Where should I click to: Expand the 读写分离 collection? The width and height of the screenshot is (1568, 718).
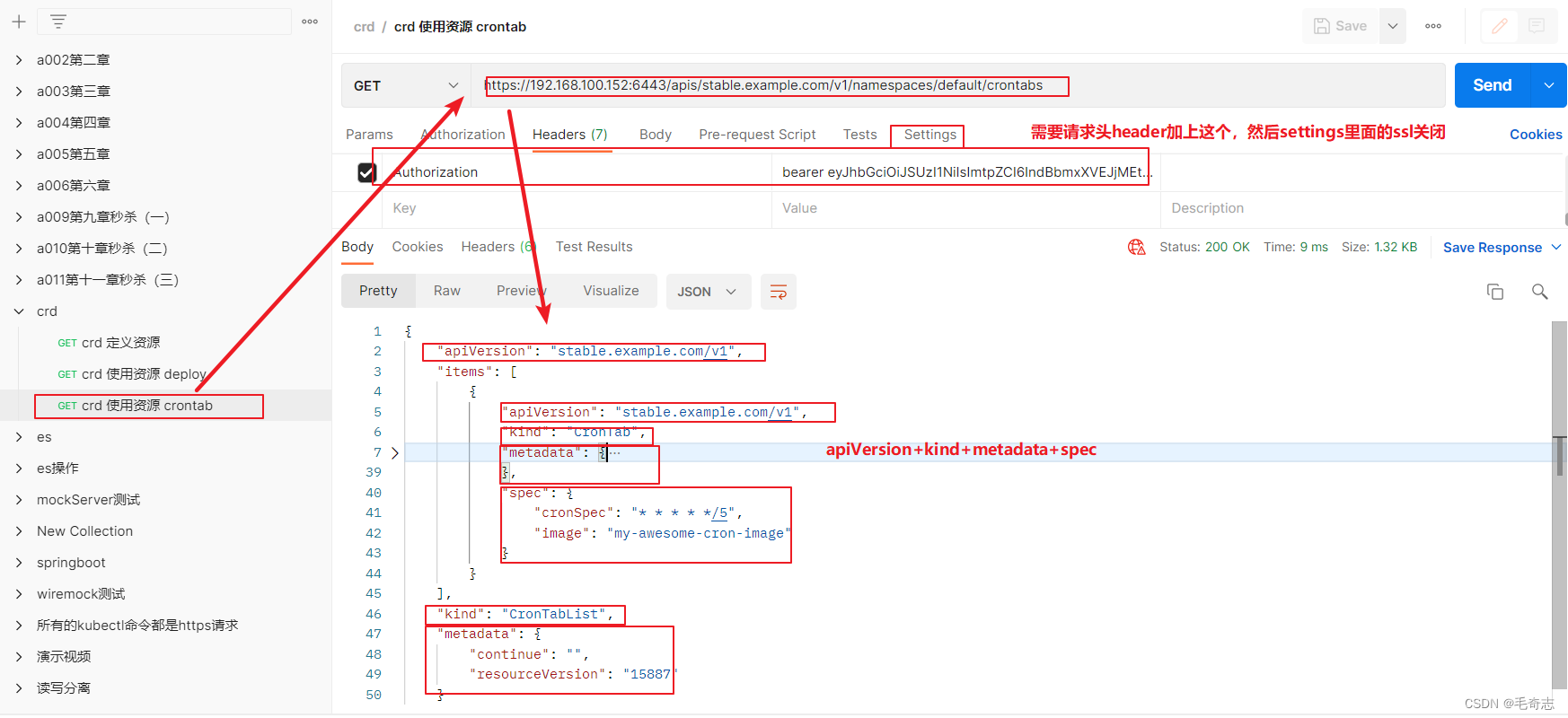click(19, 688)
